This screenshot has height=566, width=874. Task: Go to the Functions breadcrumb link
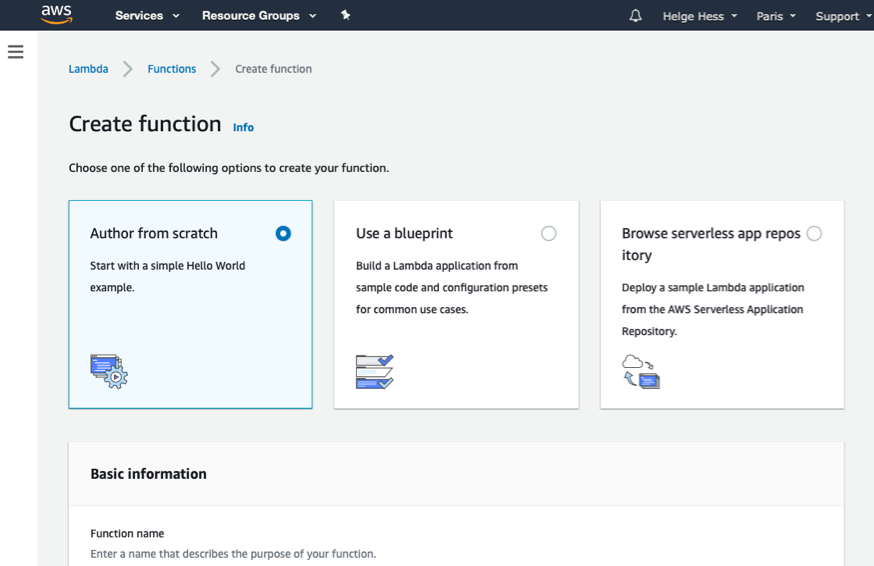click(x=172, y=69)
